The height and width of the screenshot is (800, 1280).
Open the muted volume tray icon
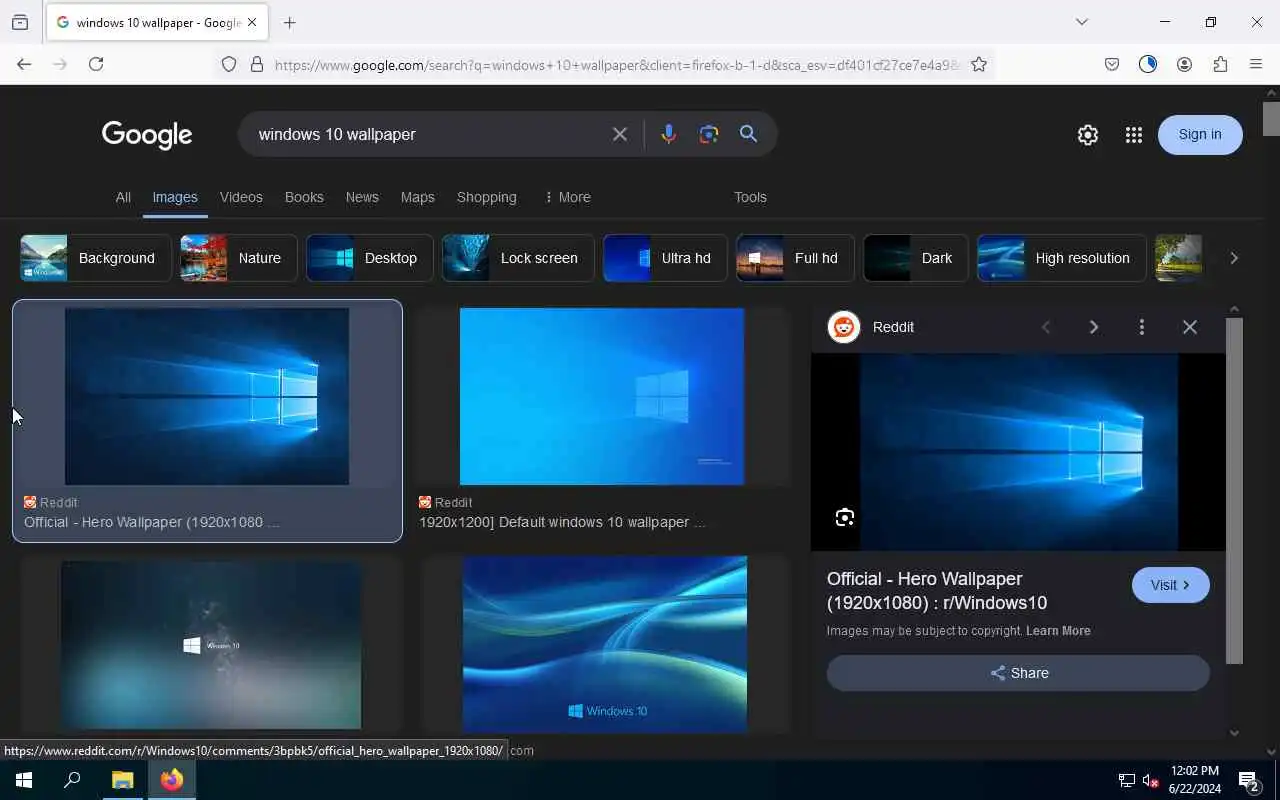point(1150,781)
